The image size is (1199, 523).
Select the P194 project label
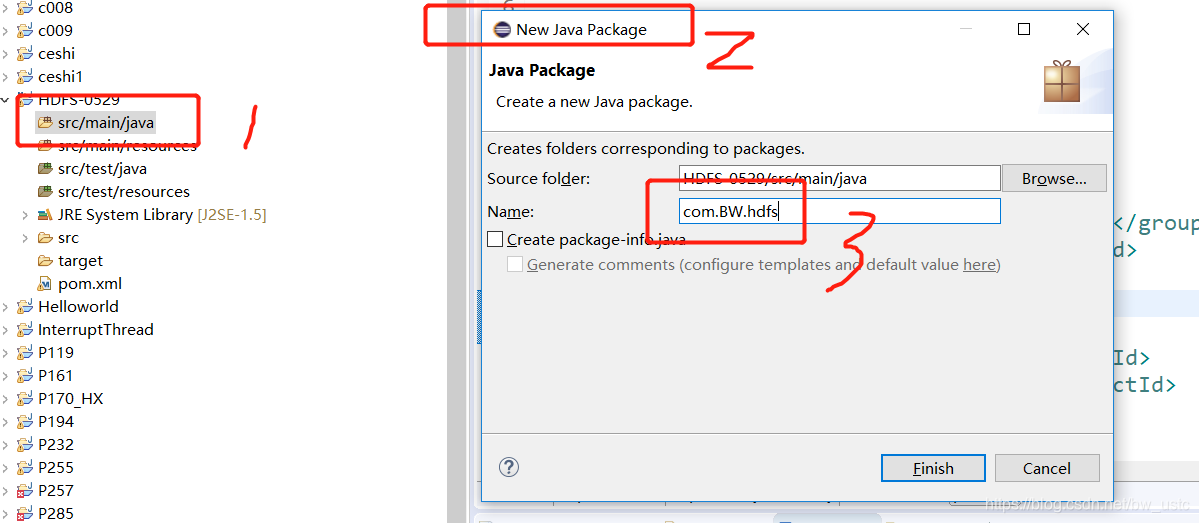56,421
